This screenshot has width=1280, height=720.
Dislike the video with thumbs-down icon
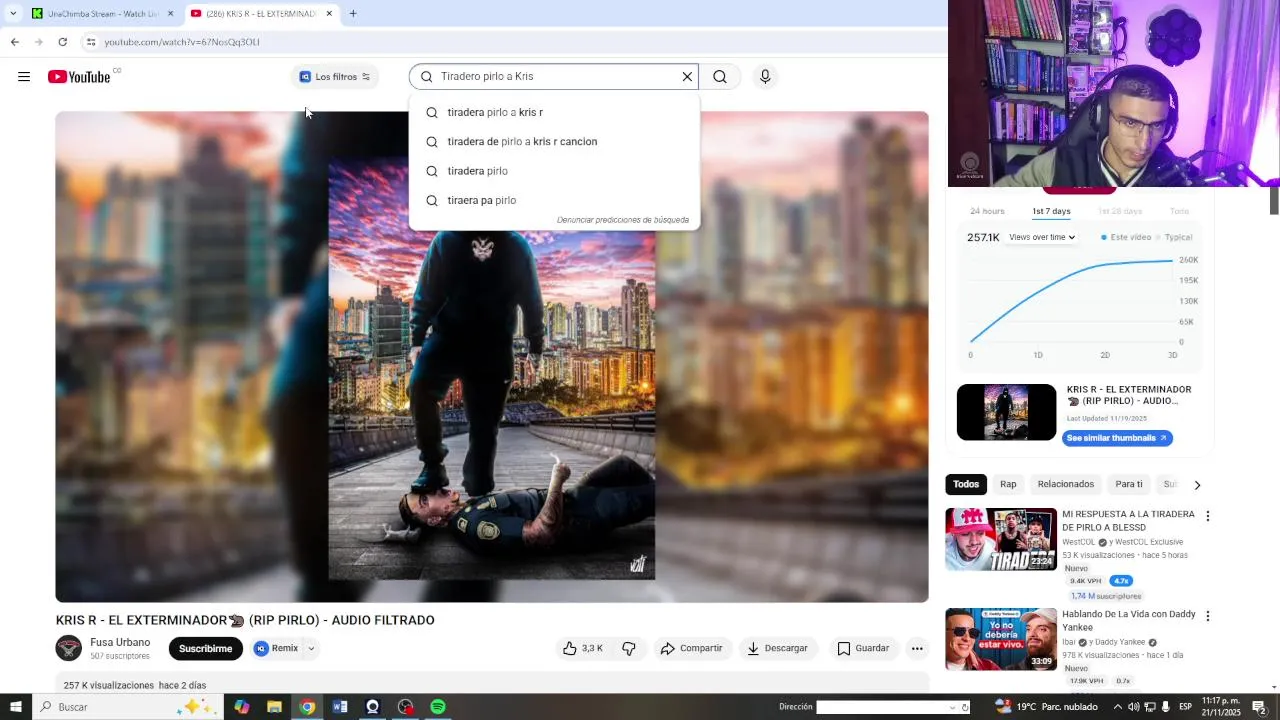click(629, 648)
